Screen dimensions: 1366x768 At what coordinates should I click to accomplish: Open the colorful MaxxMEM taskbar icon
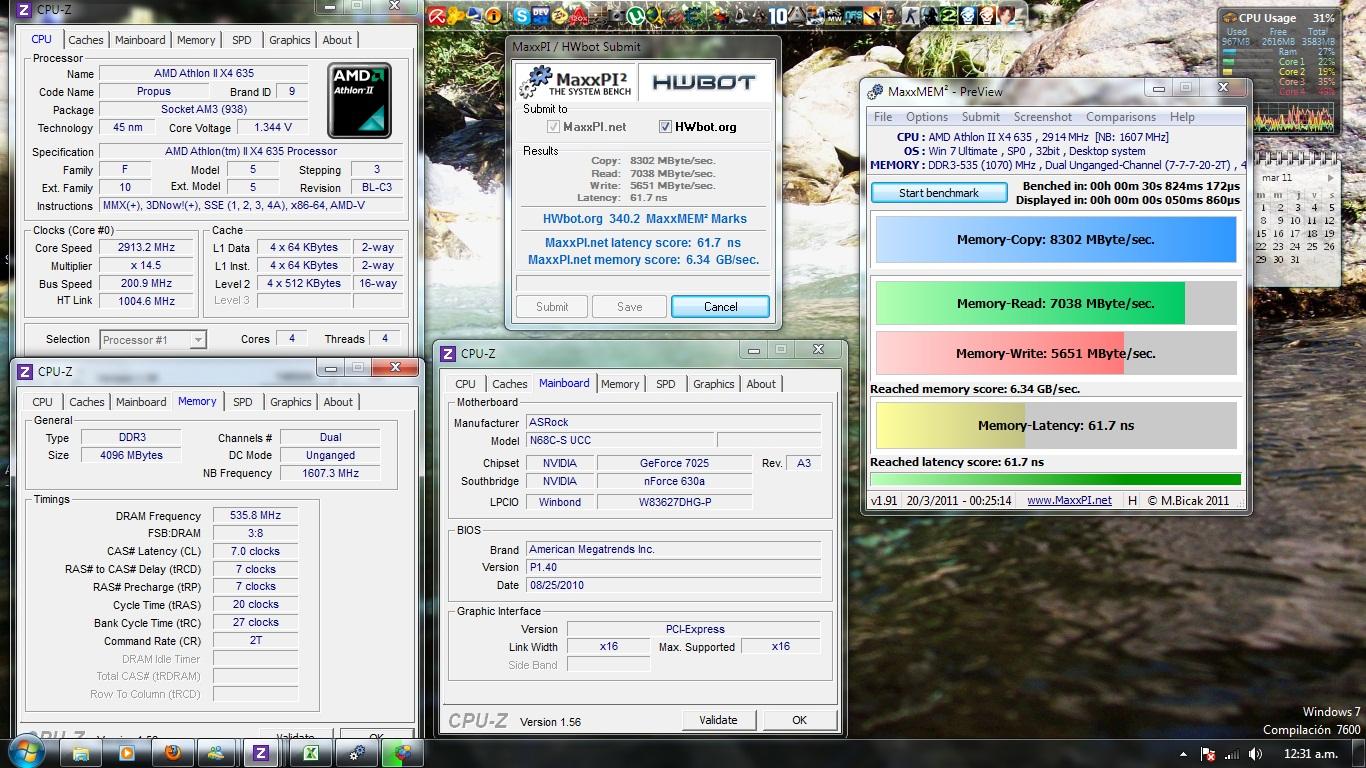pos(403,753)
